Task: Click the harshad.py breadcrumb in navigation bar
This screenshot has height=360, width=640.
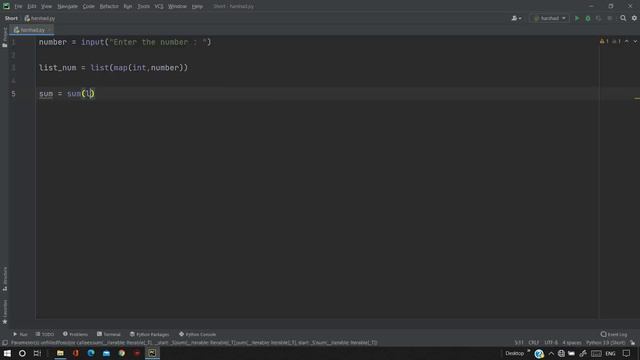Action: coord(40,18)
